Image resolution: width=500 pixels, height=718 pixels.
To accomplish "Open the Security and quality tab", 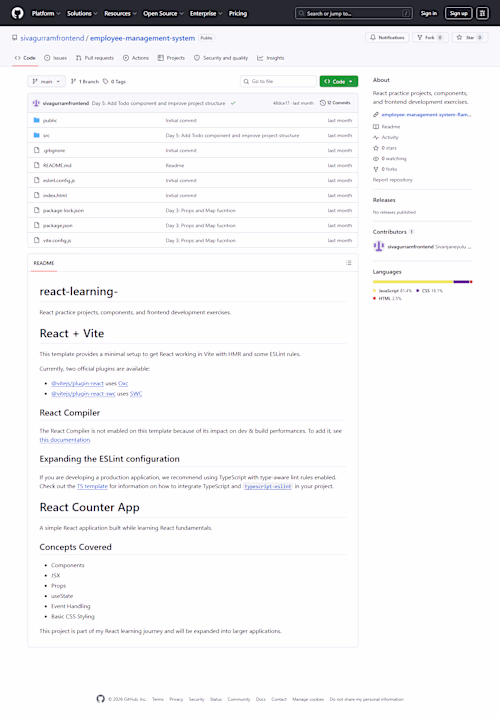I will click(221, 58).
